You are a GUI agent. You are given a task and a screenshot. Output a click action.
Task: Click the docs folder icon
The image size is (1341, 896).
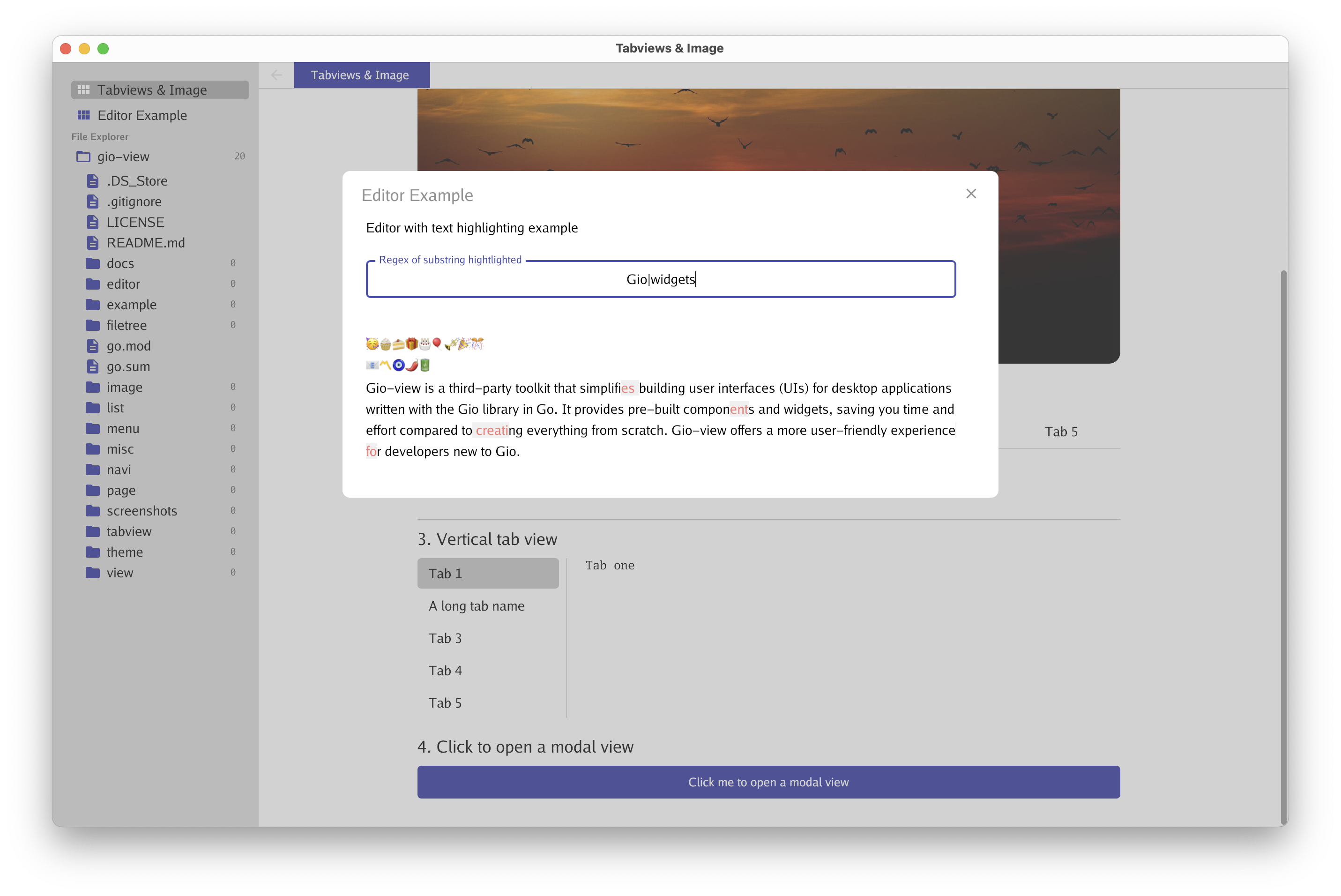coord(93,263)
